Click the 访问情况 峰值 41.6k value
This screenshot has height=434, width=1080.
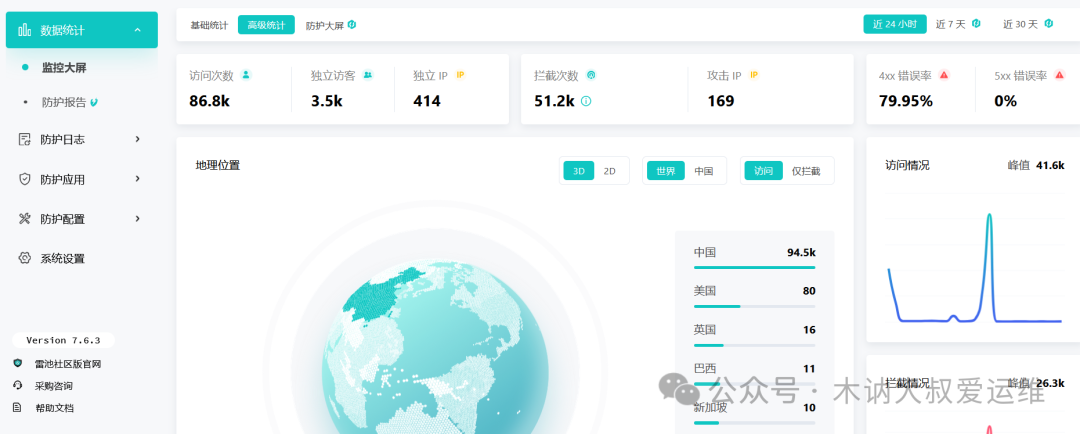1050,165
